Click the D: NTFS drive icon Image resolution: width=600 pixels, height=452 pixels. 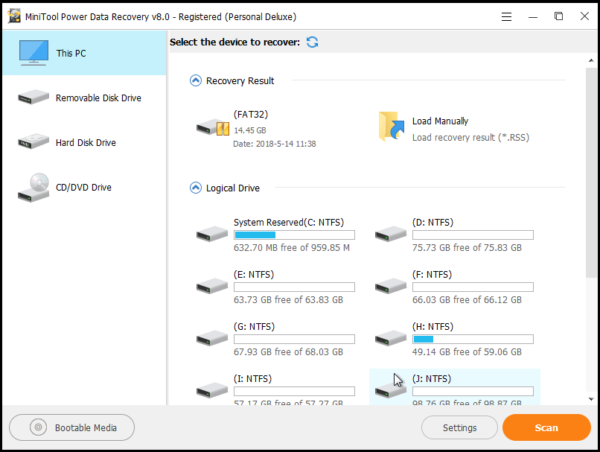click(391, 233)
